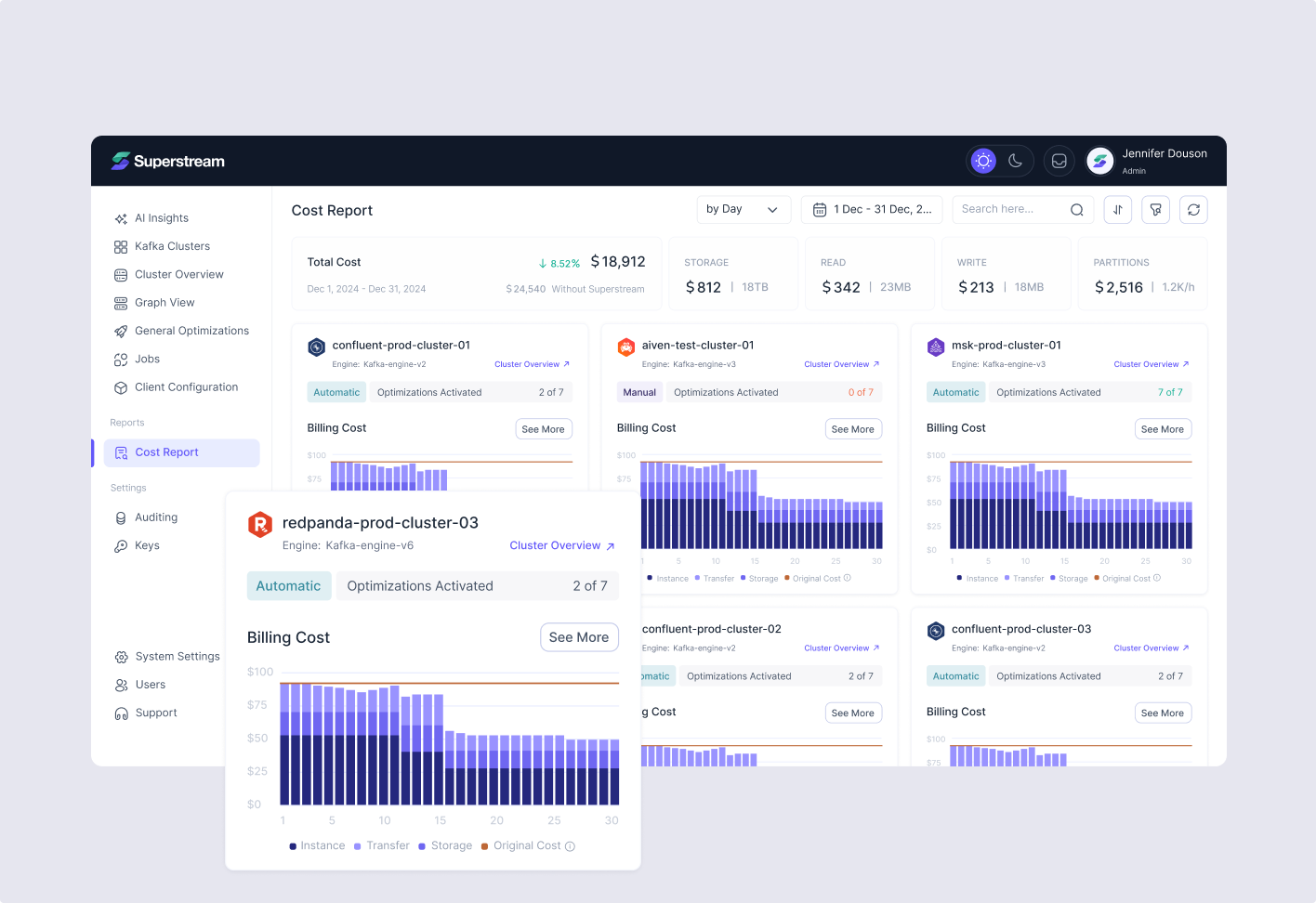Click the search magnifier icon
1316x903 pixels.
click(x=1077, y=210)
